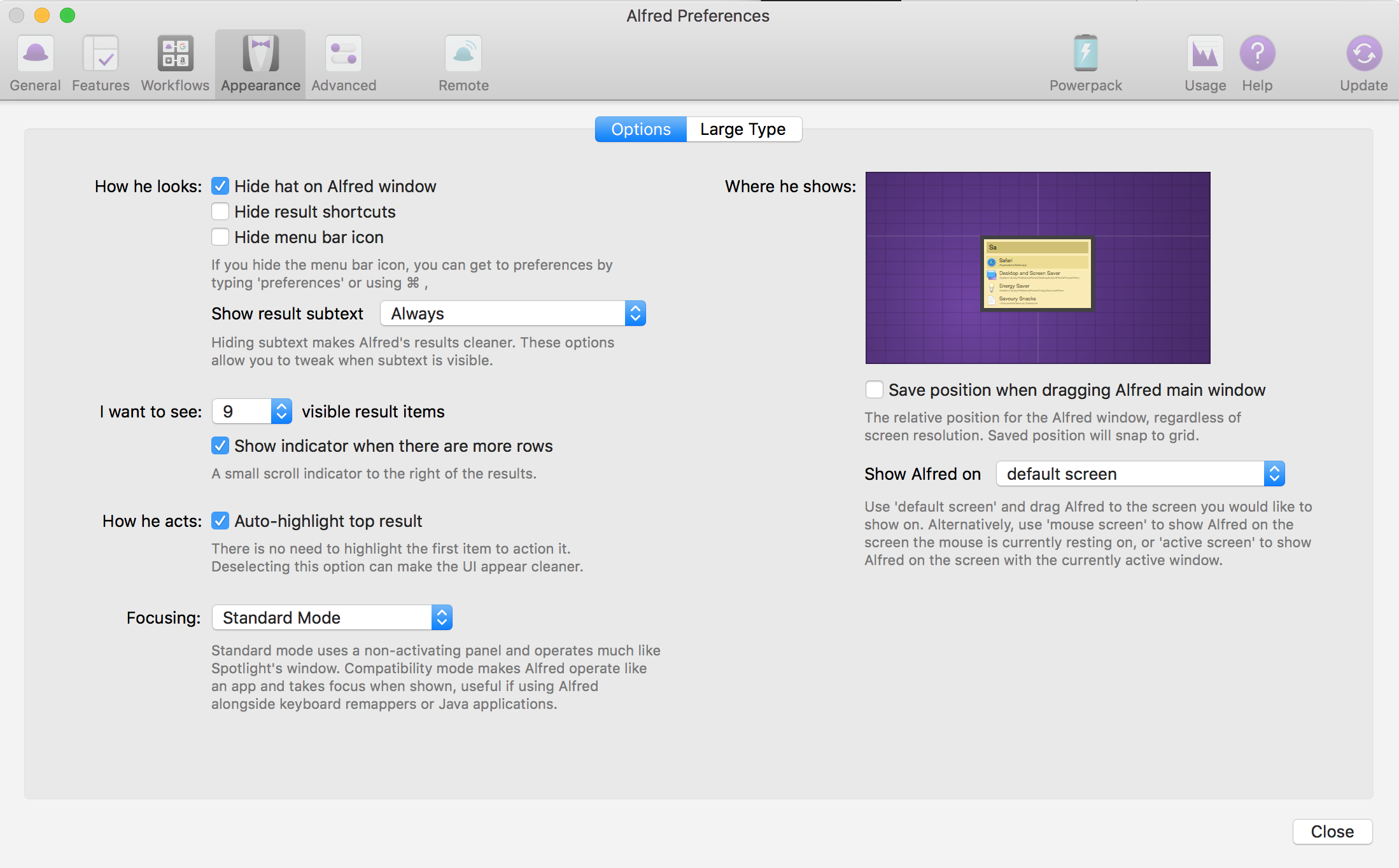
Task: Switch to the Large Type tab
Action: 743,129
